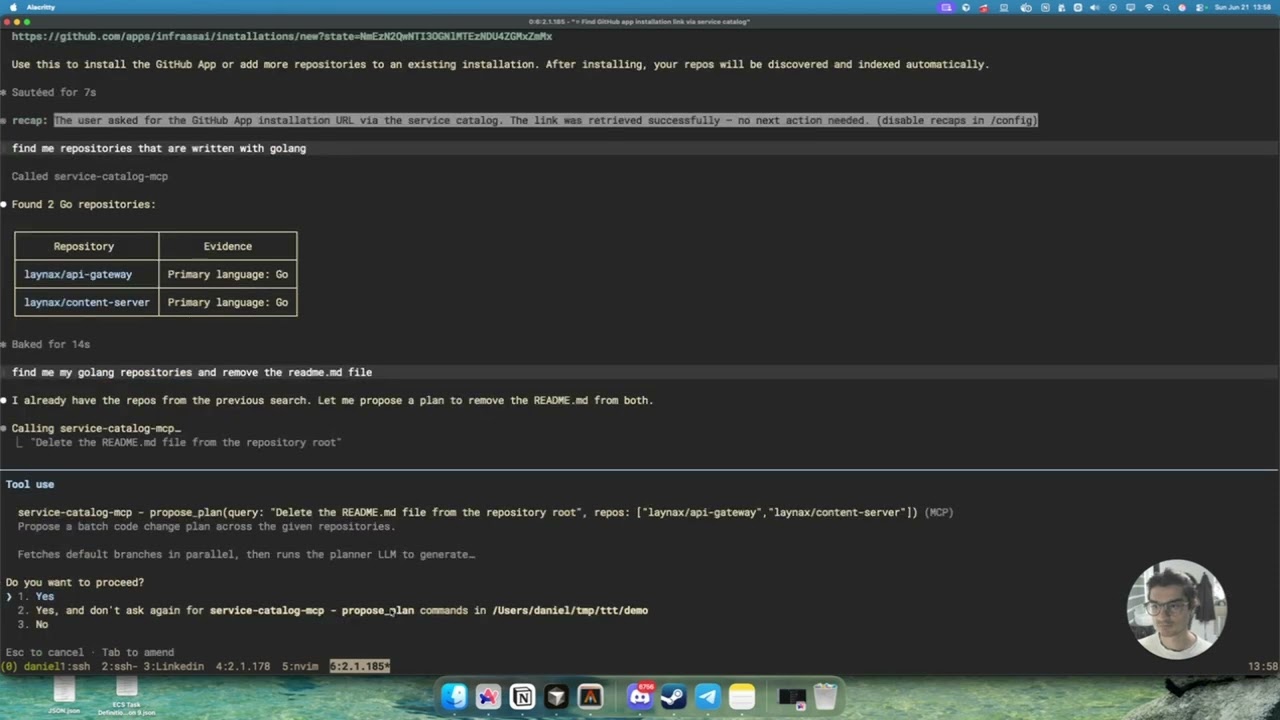Switch to tmux window 3:Linkedin

(173, 666)
